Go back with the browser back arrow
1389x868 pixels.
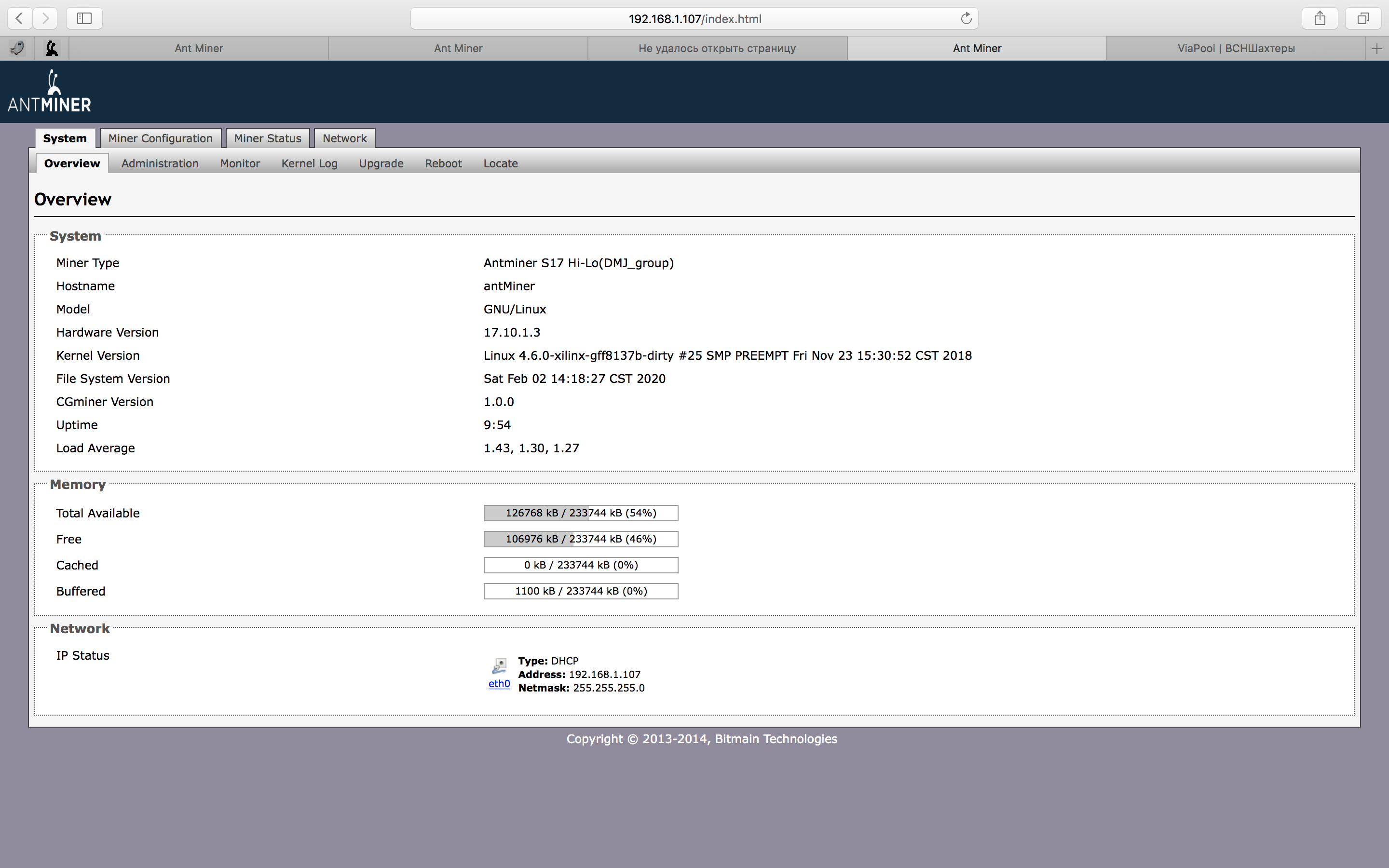[x=19, y=18]
